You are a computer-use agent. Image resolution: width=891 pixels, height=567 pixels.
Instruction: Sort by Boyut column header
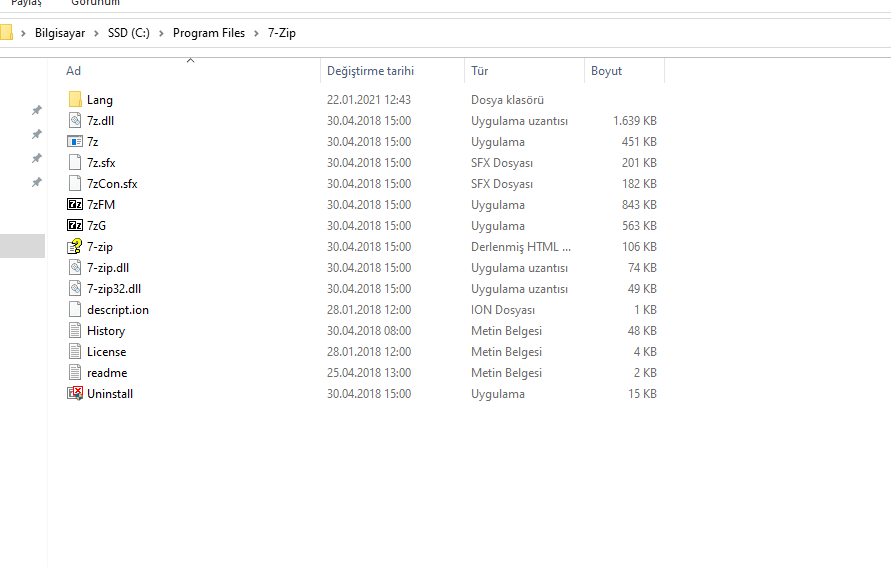tap(606, 71)
